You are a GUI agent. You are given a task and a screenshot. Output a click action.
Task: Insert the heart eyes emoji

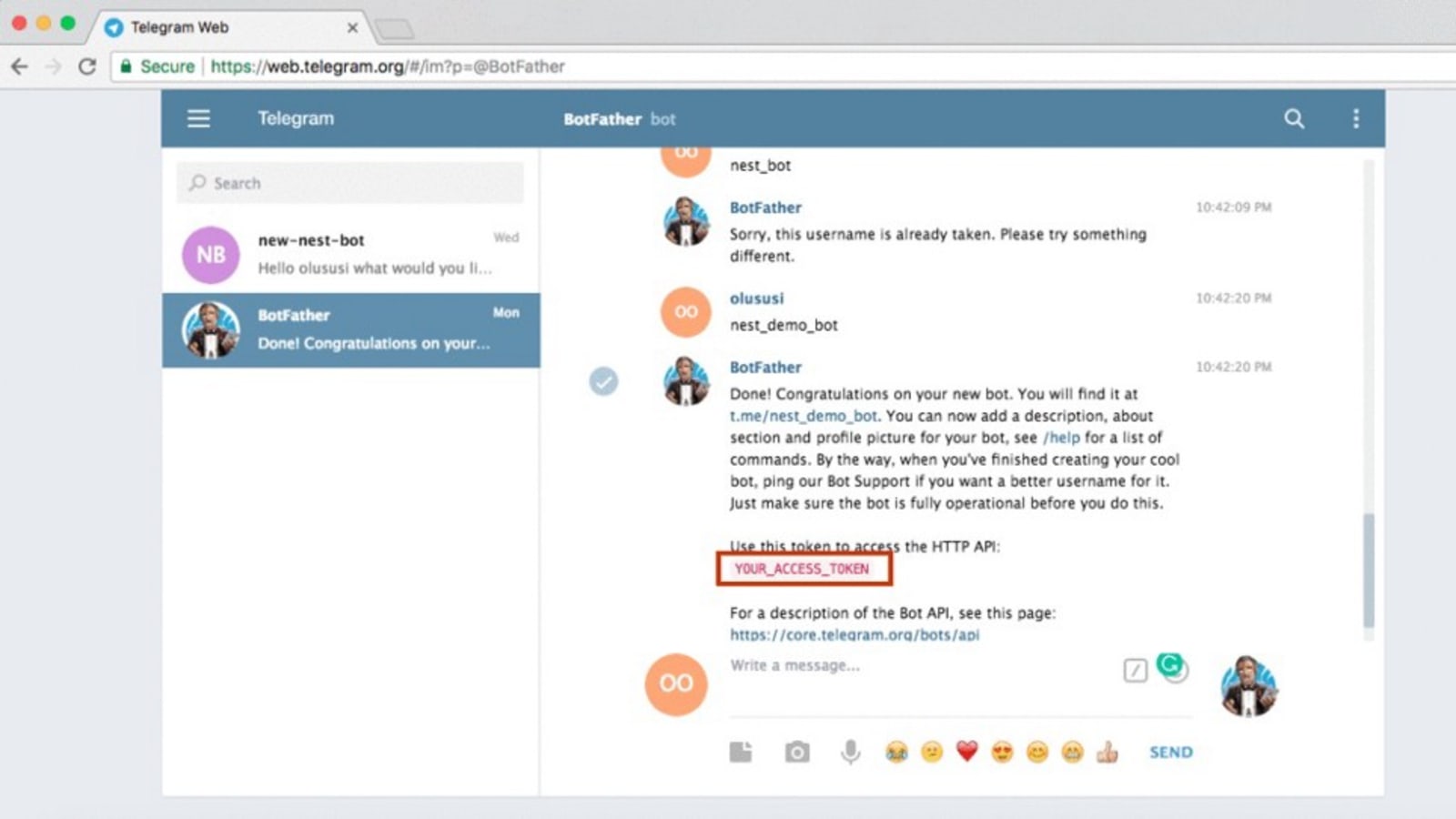pyautogui.click(x=1002, y=752)
